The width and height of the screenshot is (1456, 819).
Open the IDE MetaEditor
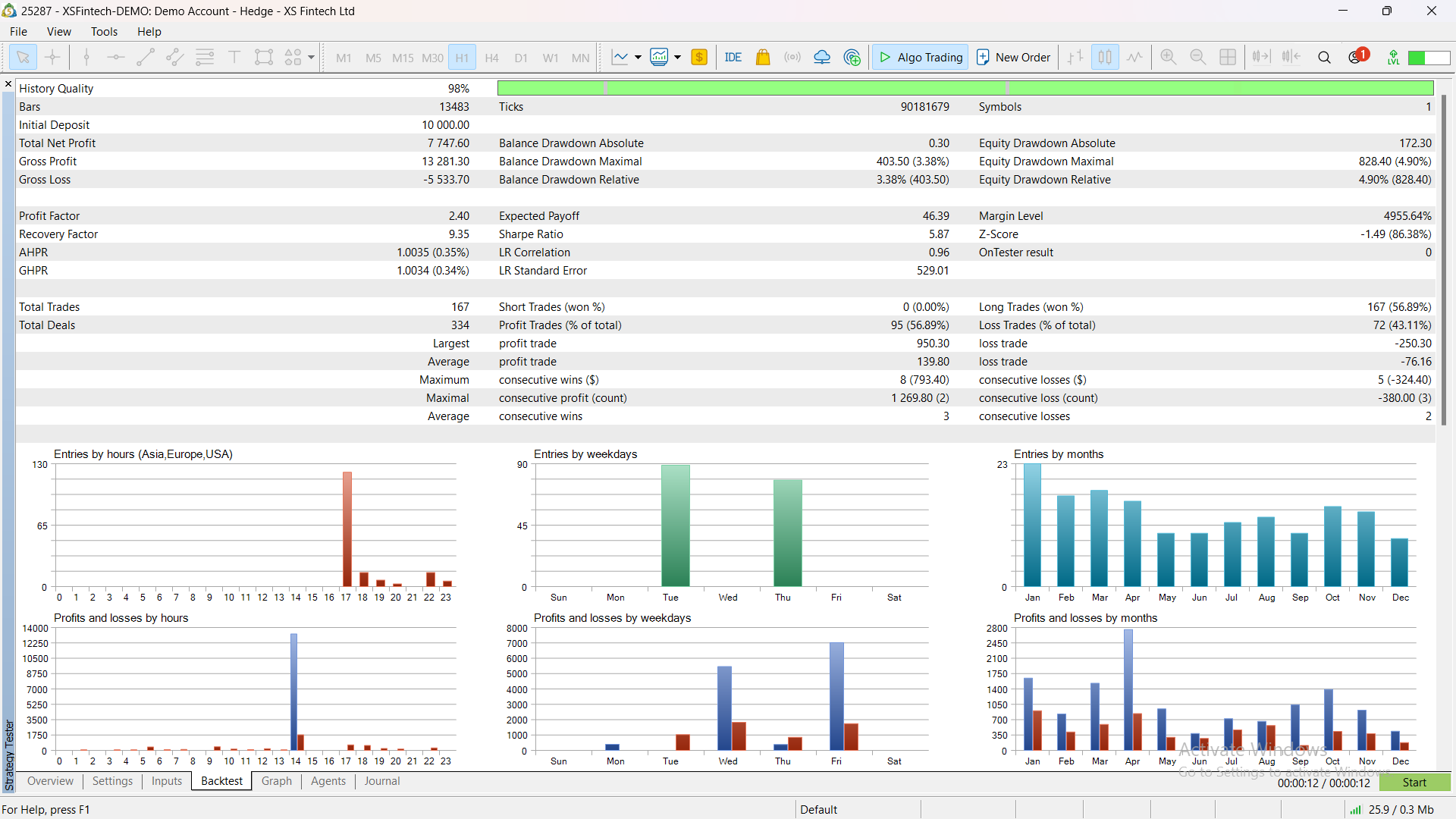(x=733, y=57)
